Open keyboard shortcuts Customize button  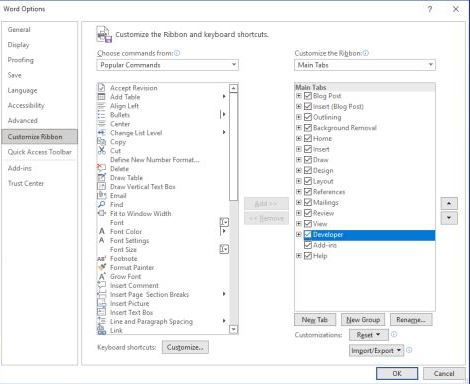(185, 347)
